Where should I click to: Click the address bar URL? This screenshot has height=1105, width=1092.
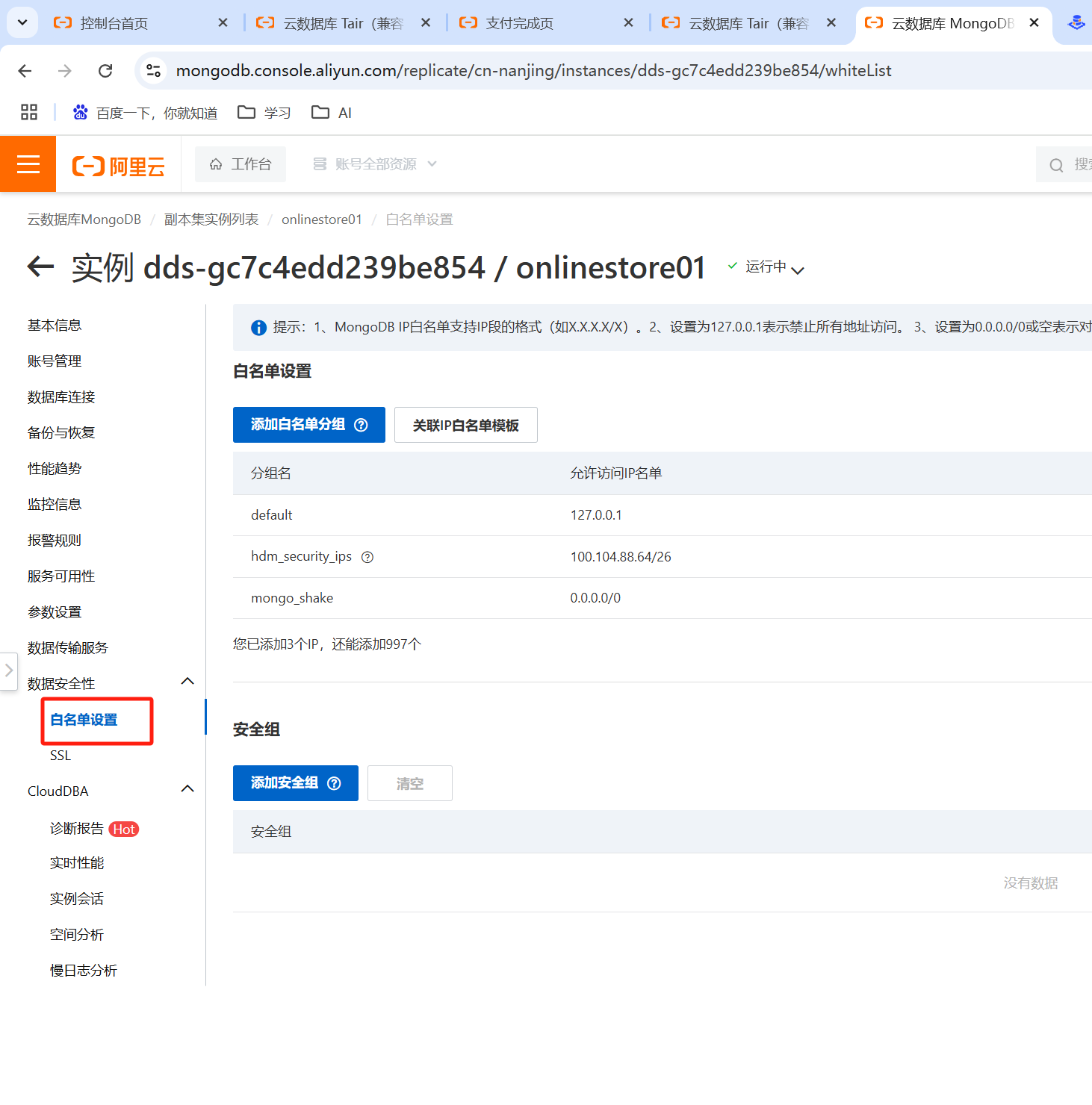click(x=533, y=71)
